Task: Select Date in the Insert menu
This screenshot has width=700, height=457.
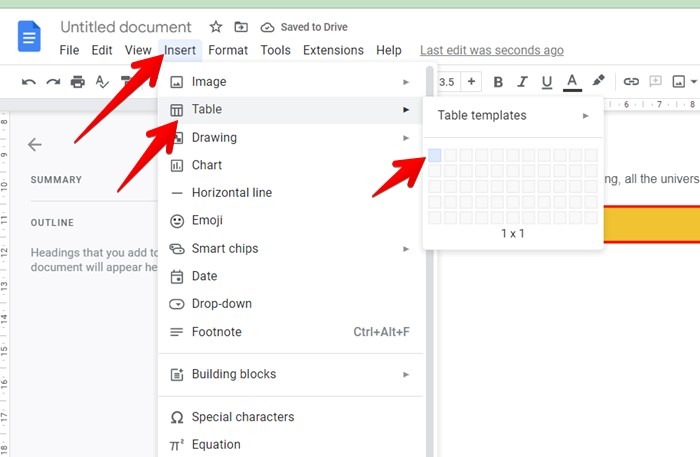Action: 291,276
